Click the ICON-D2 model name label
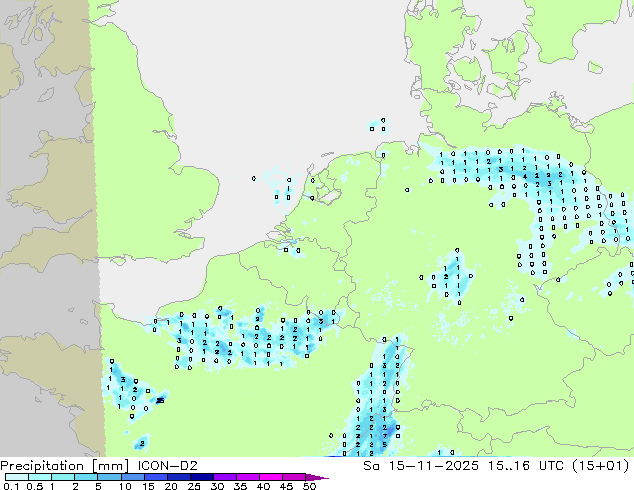Image resolution: width=634 pixels, height=490 pixels. pyautogui.click(x=164, y=465)
